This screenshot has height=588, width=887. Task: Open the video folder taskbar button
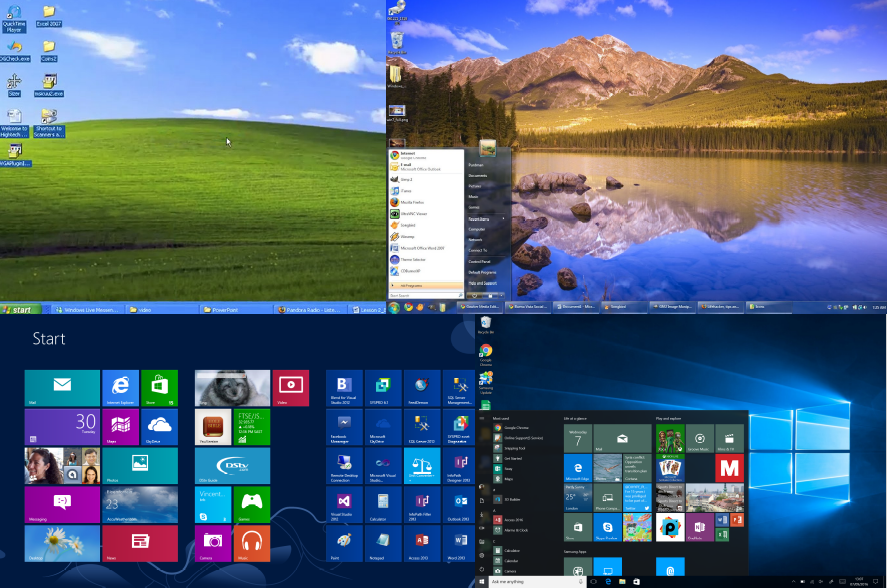(x=162, y=310)
